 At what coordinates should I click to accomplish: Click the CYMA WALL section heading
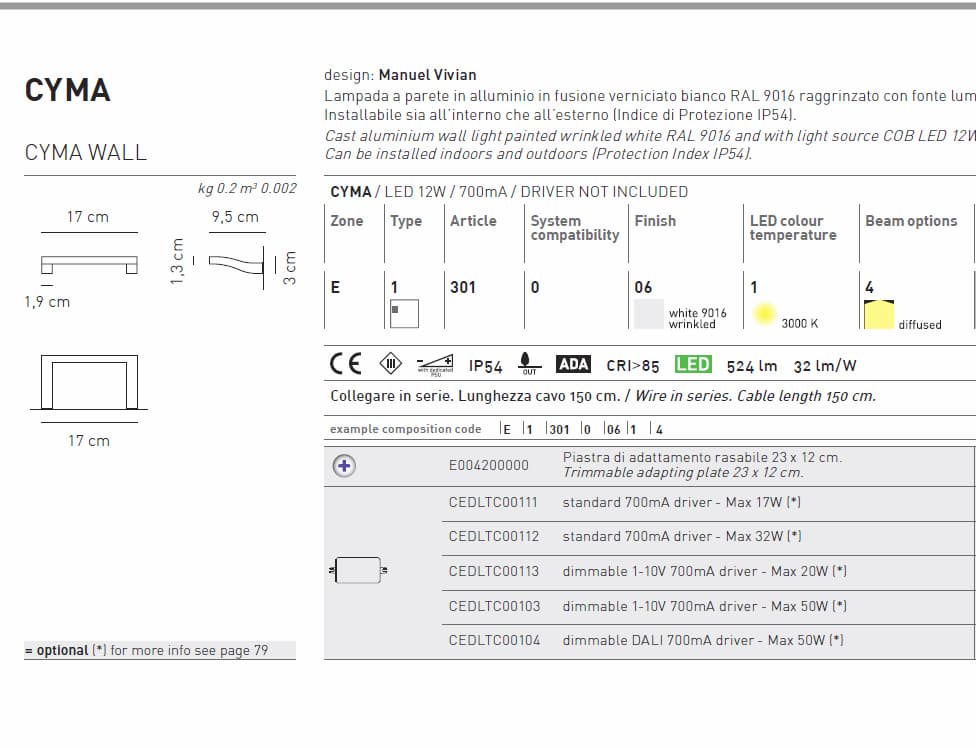click(85, 152)
